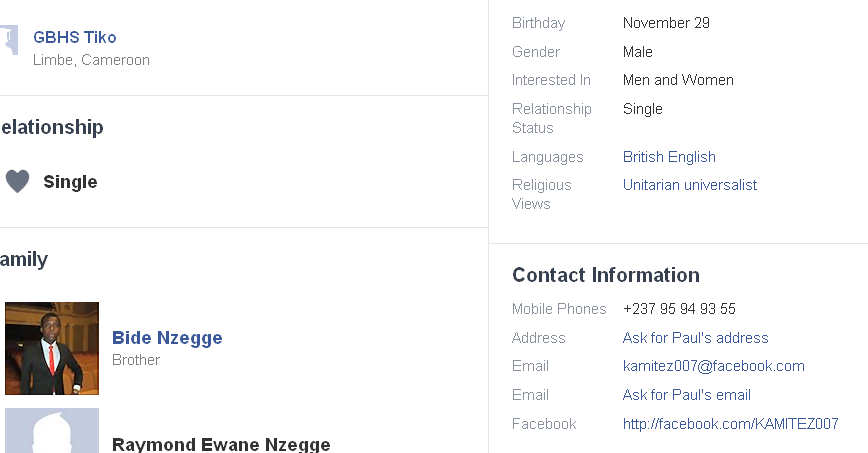Click the Contact Information heading
Viewport: 868px width, 453px height.
point(605,275)
